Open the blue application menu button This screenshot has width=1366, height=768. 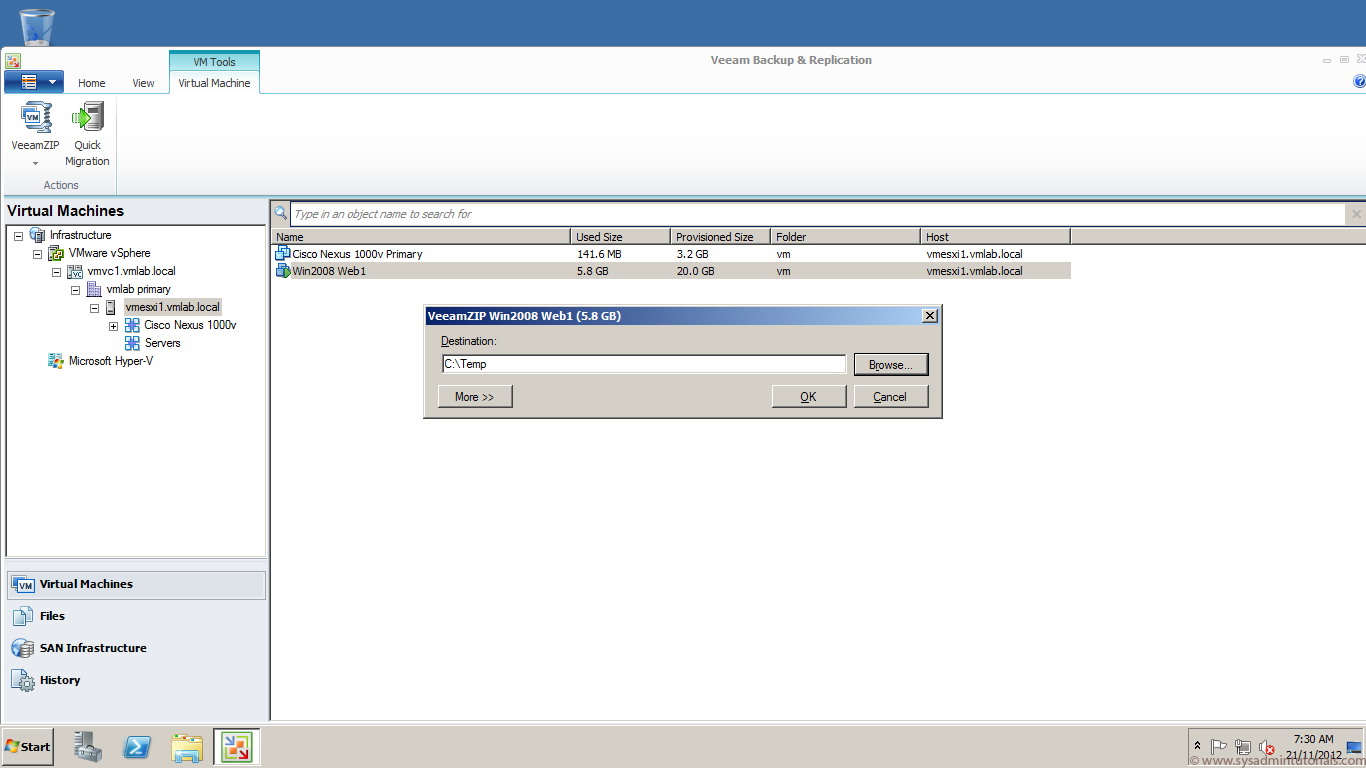(x=34, y=82)
